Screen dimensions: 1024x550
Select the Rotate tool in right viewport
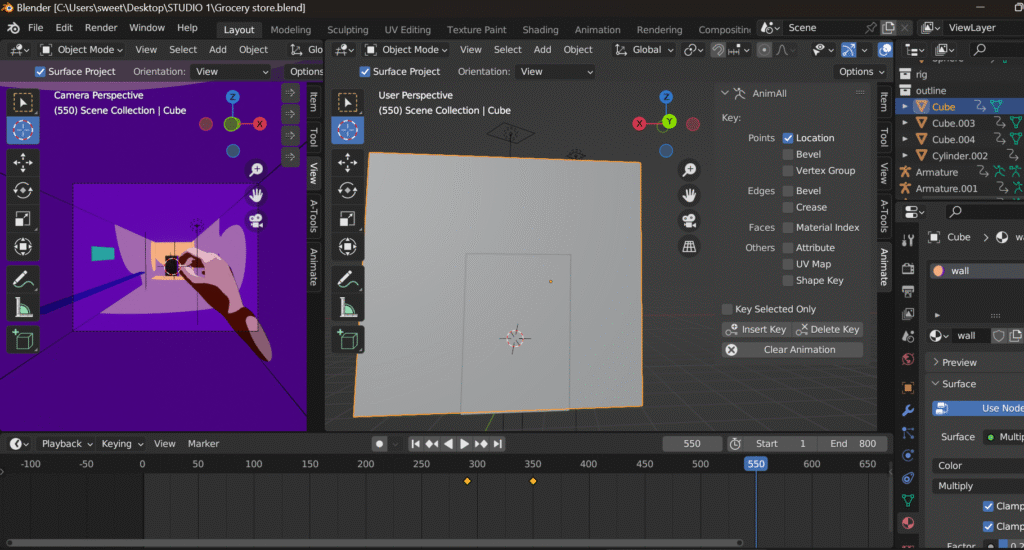348,190
